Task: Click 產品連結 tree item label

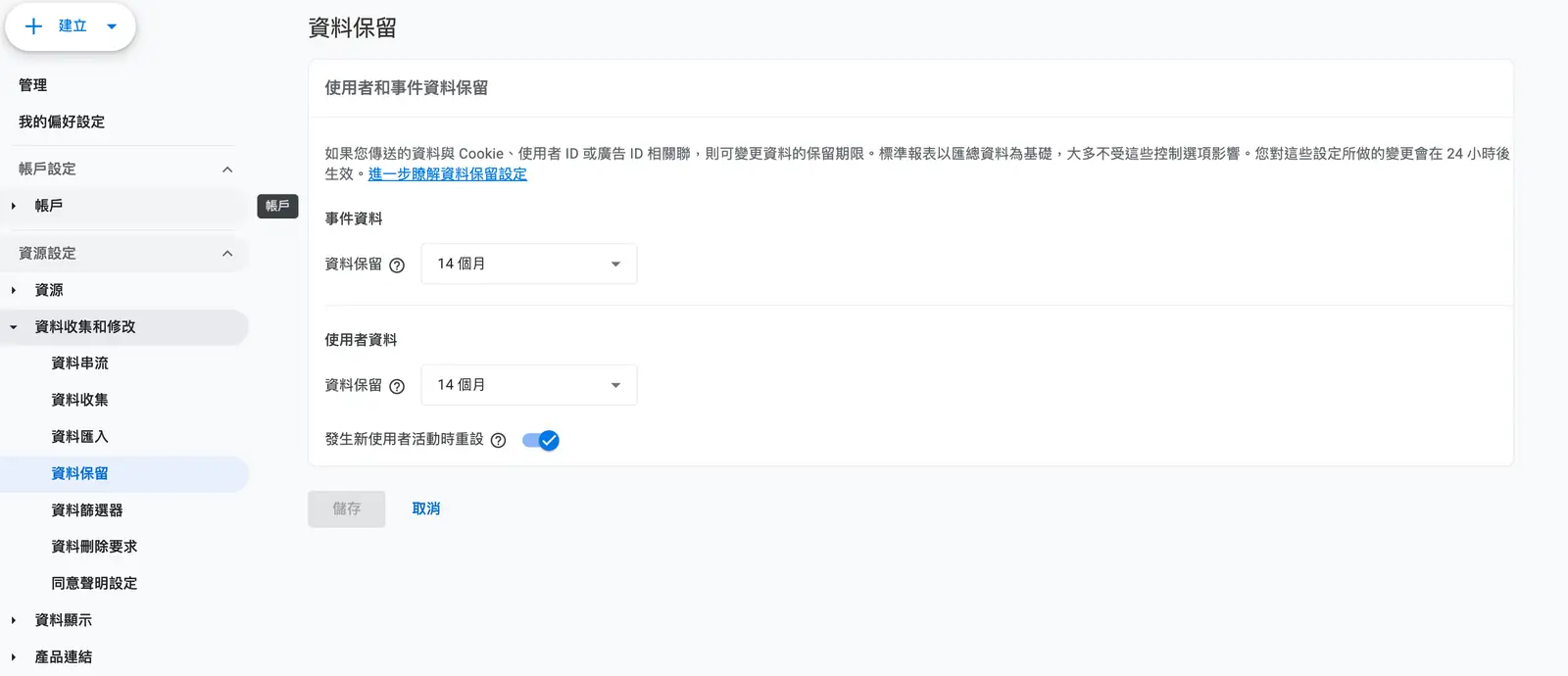Action: click(64, 657)
